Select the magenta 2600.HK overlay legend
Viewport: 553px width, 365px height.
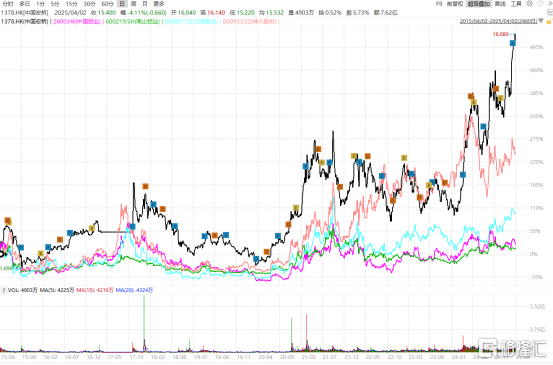(x=77, y=22)
